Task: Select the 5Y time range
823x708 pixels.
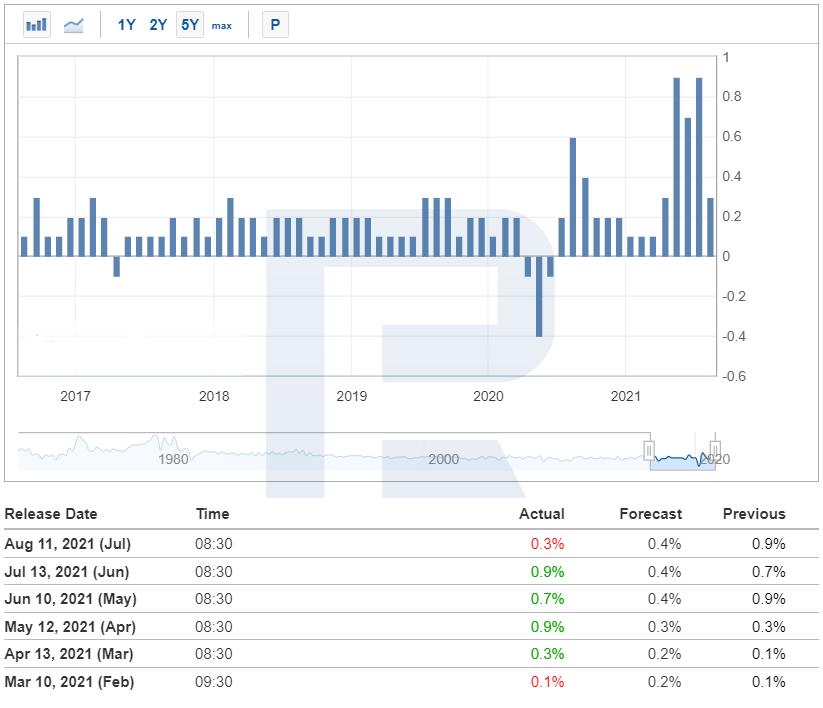Action: (189, 25)
